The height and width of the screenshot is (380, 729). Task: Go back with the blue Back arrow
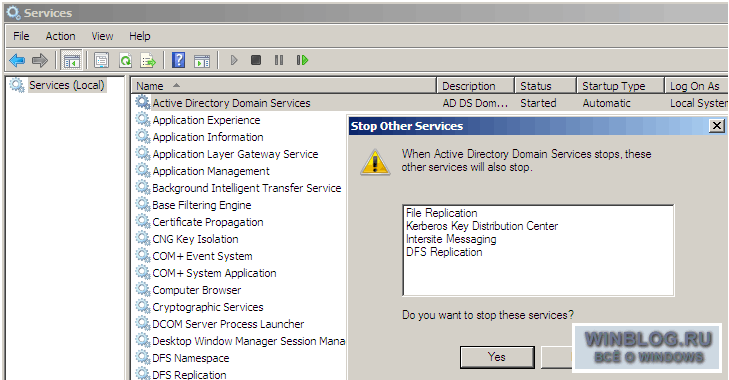click(x=17, y=60)
